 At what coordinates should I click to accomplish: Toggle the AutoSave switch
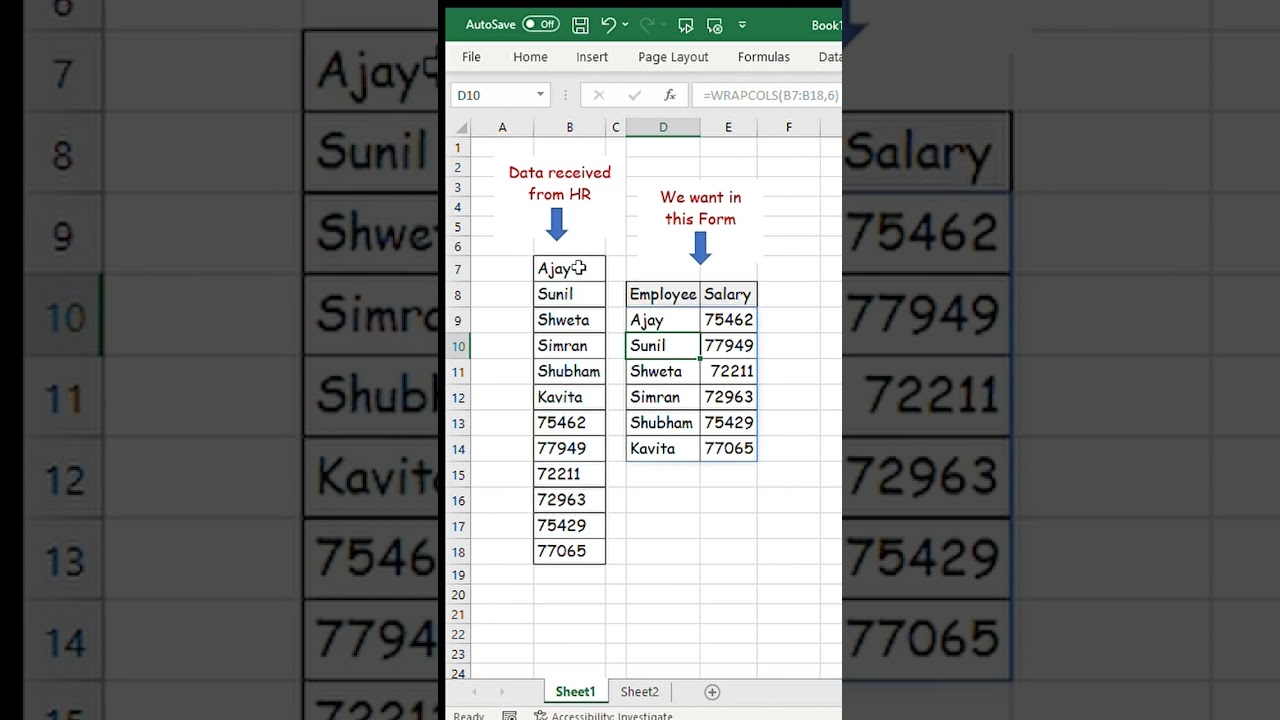coord(541,24)
